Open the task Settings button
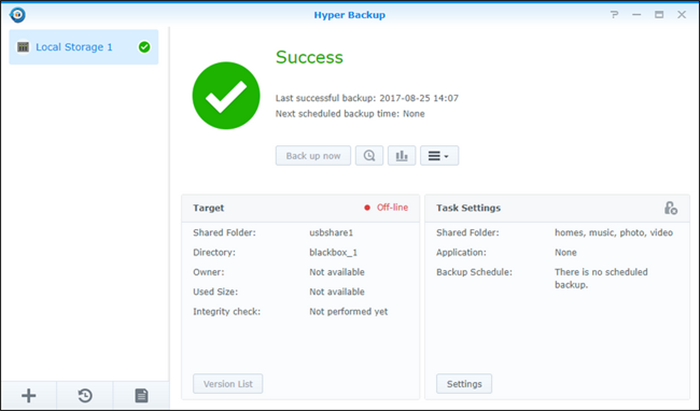Image resolution: width=700 pixels, height=411 pixels. pyautogui.click(x=464, y=384)
